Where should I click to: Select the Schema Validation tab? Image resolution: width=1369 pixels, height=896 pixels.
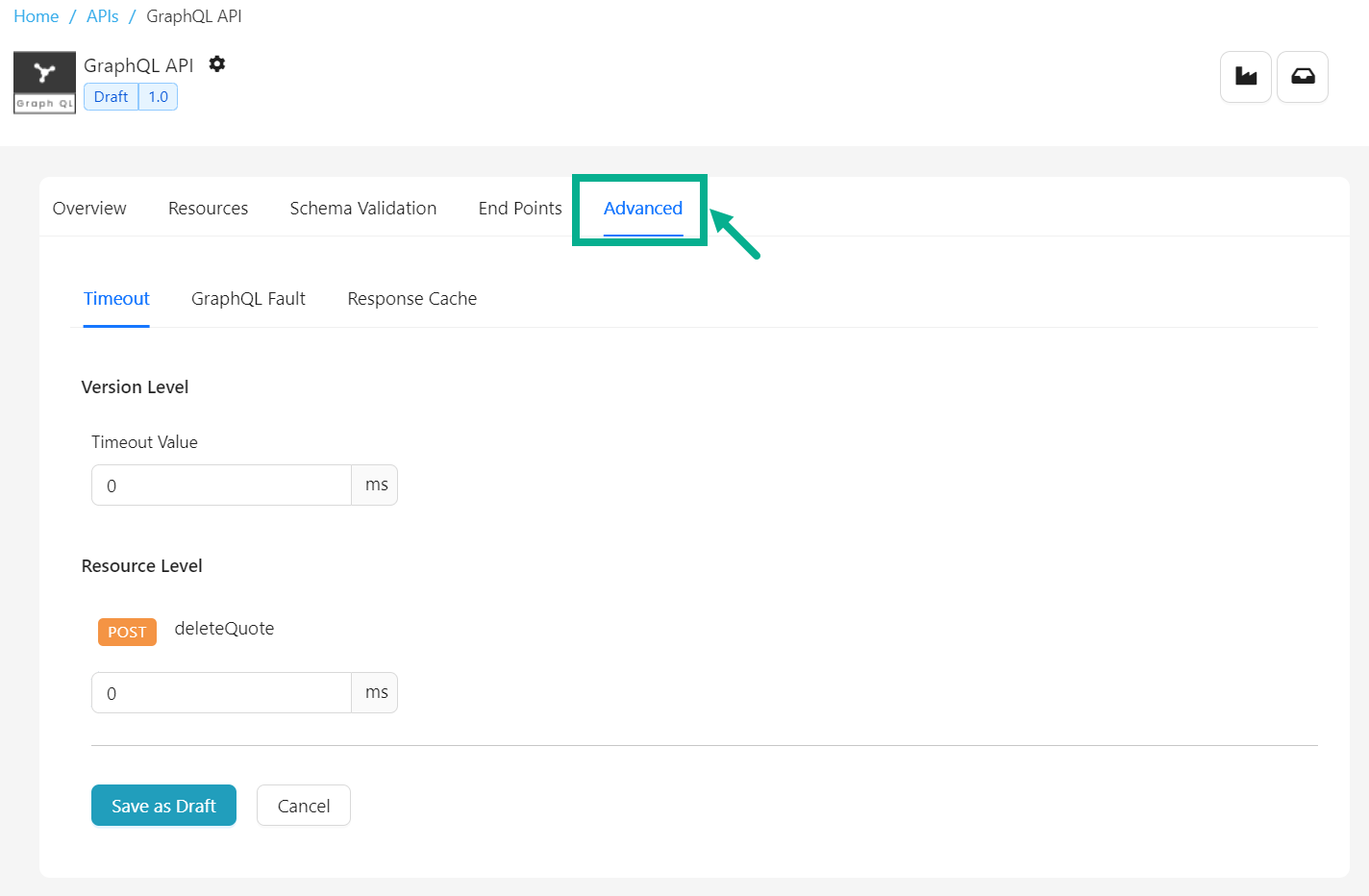tap(363, 209)
